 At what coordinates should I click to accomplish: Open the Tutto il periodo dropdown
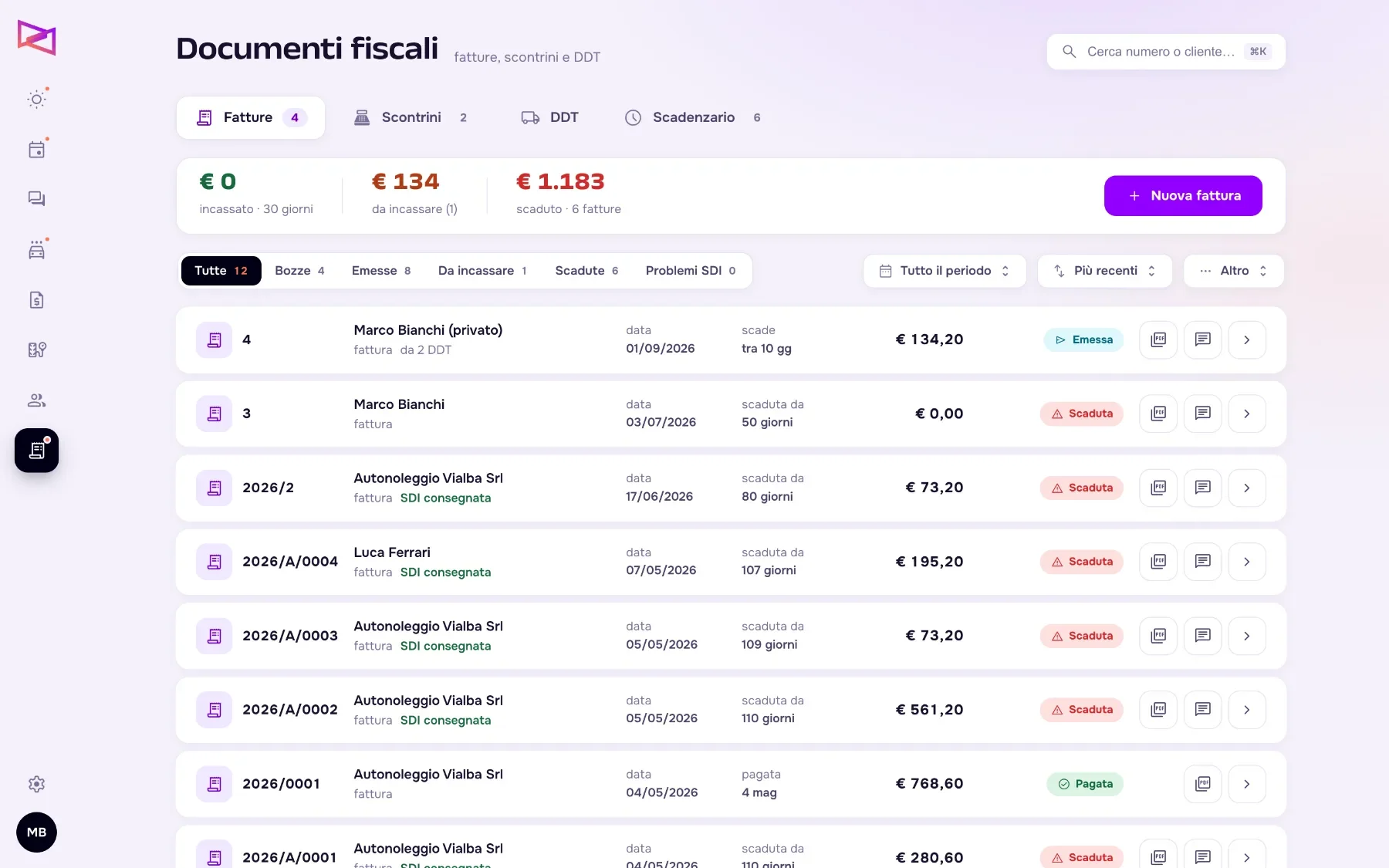(945, 271)
